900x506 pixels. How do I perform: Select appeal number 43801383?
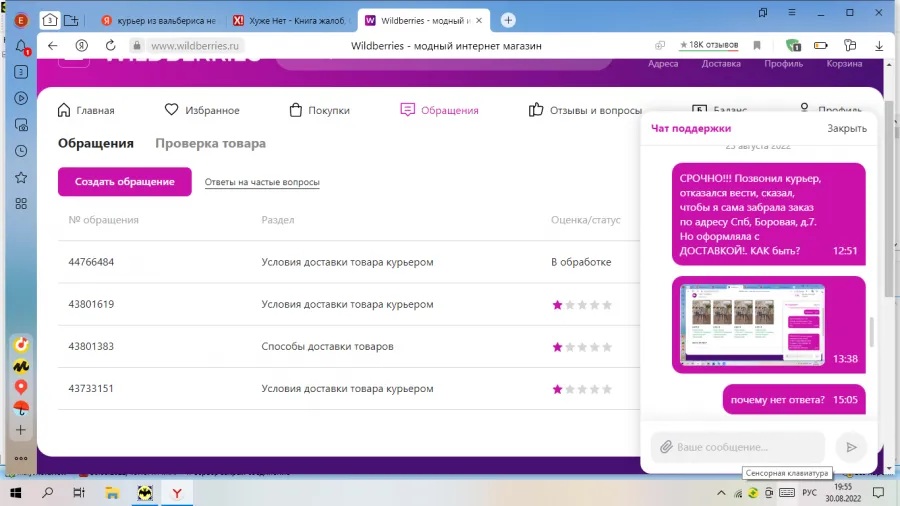pos(91,347)
